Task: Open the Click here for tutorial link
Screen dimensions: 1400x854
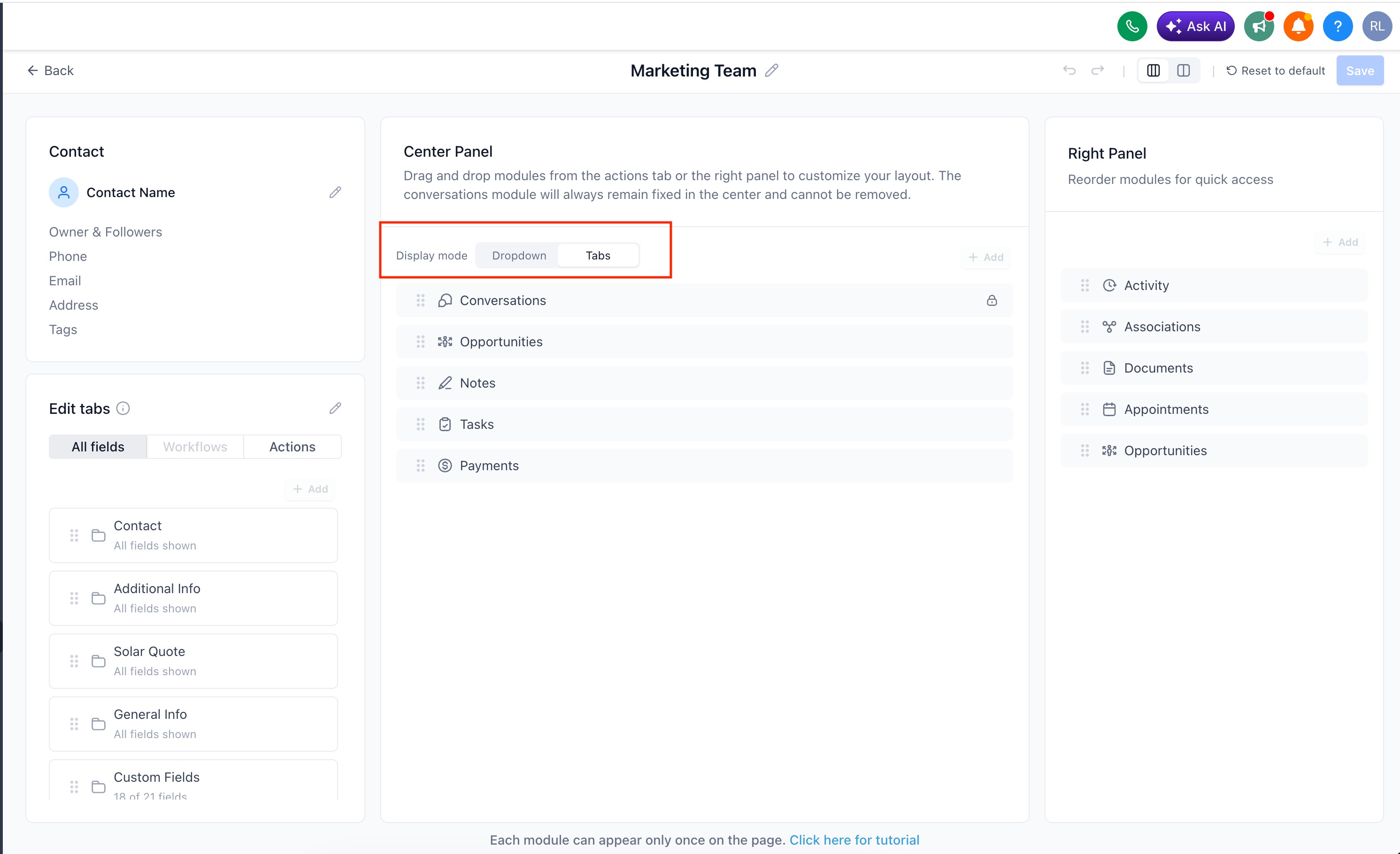Action: click(854, 840)
